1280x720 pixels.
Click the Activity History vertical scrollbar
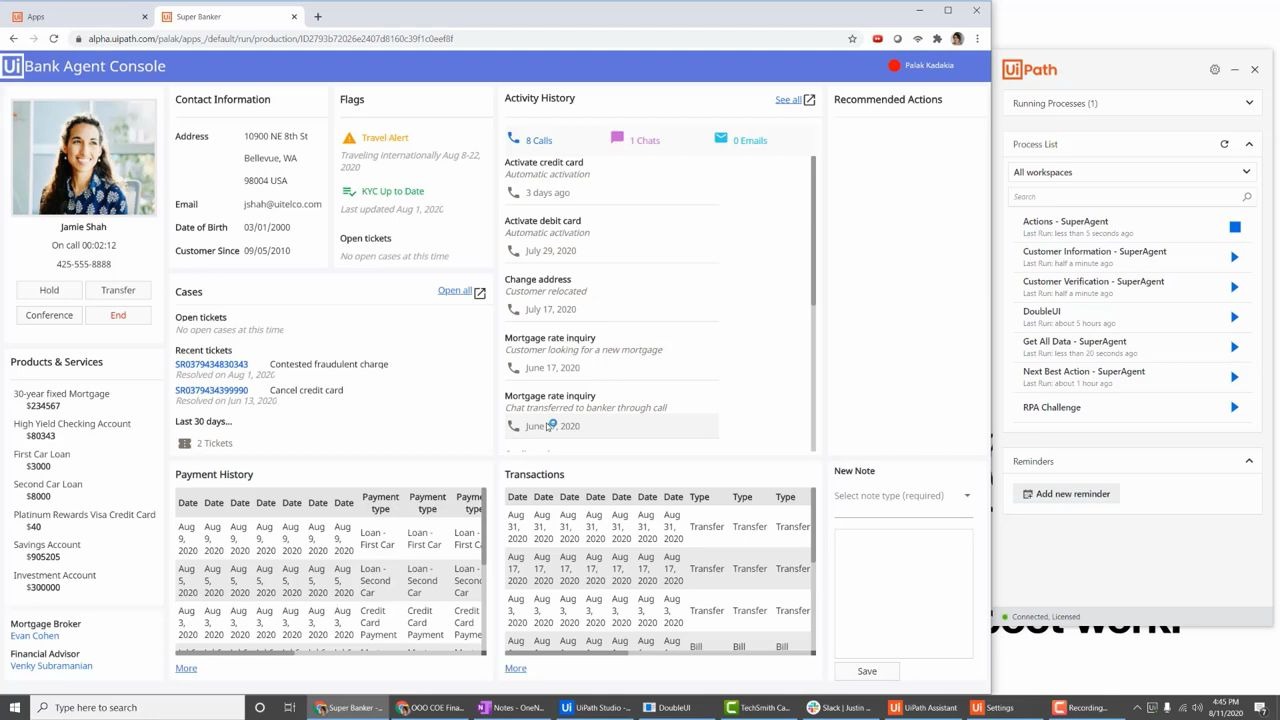coord(813,231)
